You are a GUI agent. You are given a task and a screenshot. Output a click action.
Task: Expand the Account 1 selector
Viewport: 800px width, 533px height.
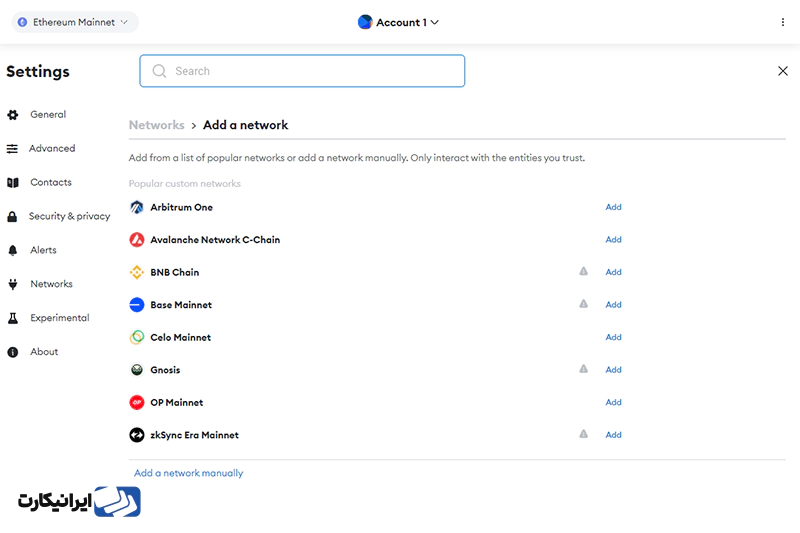[398, 22]
